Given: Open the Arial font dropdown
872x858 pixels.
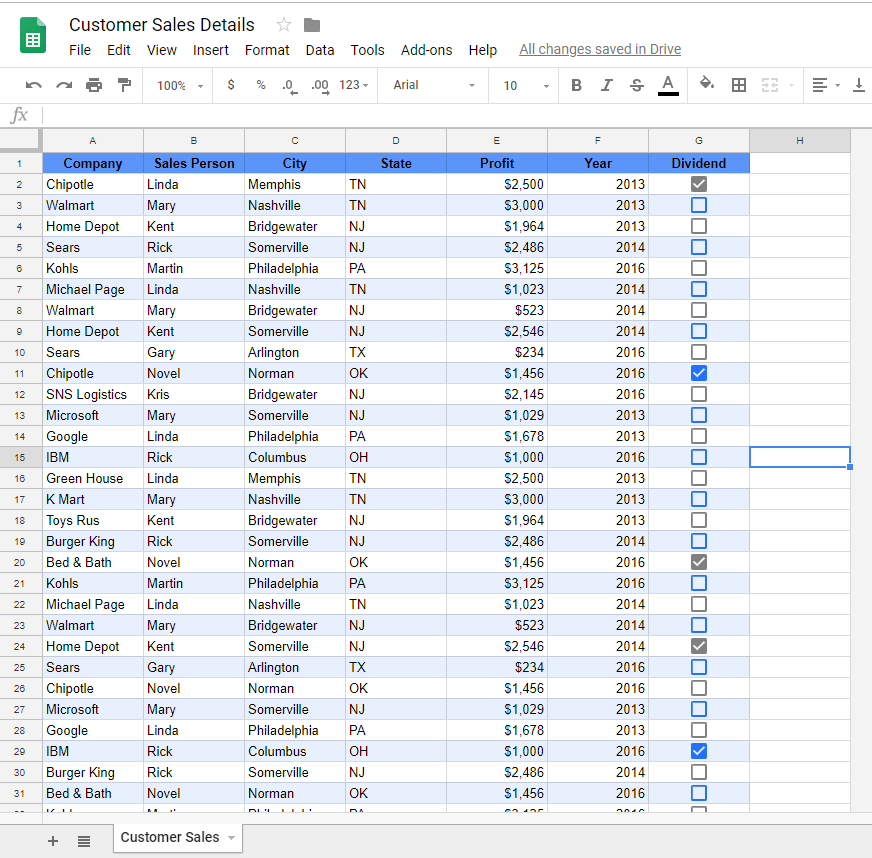Looking at the screenshot, I should tap(434, 85).
